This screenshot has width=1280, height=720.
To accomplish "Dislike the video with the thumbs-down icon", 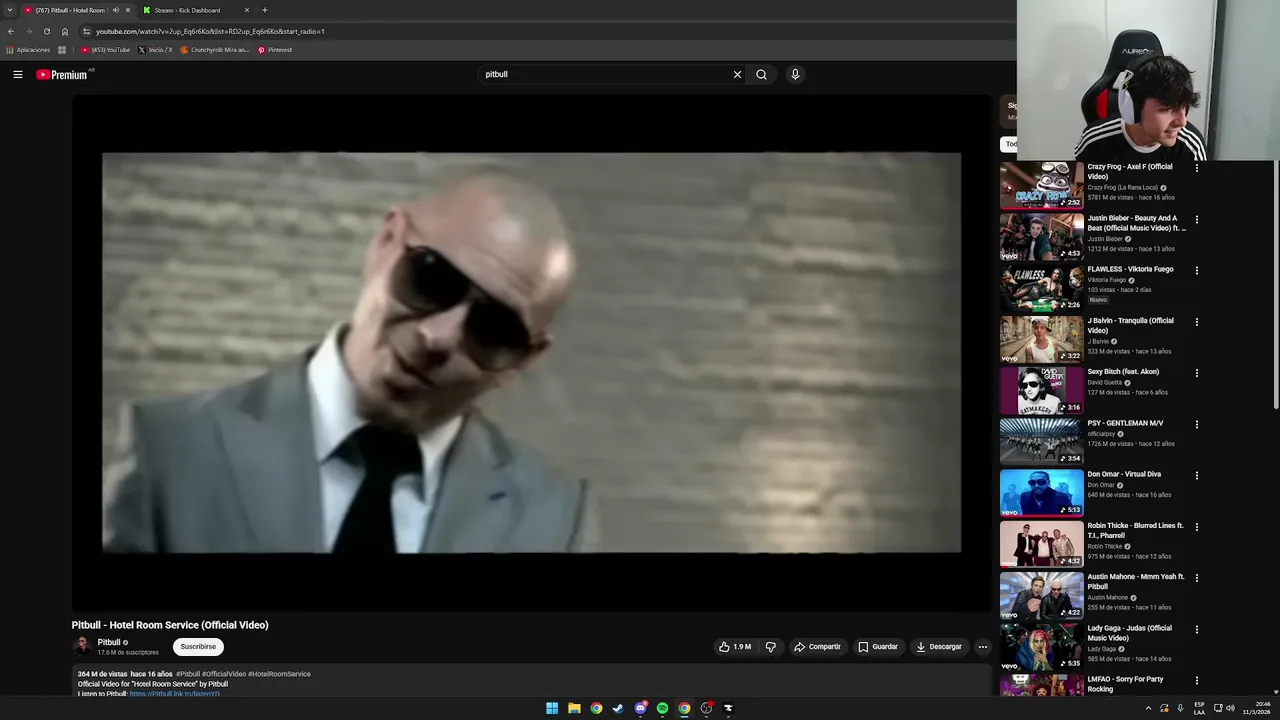I will click(x=770, y=647).
